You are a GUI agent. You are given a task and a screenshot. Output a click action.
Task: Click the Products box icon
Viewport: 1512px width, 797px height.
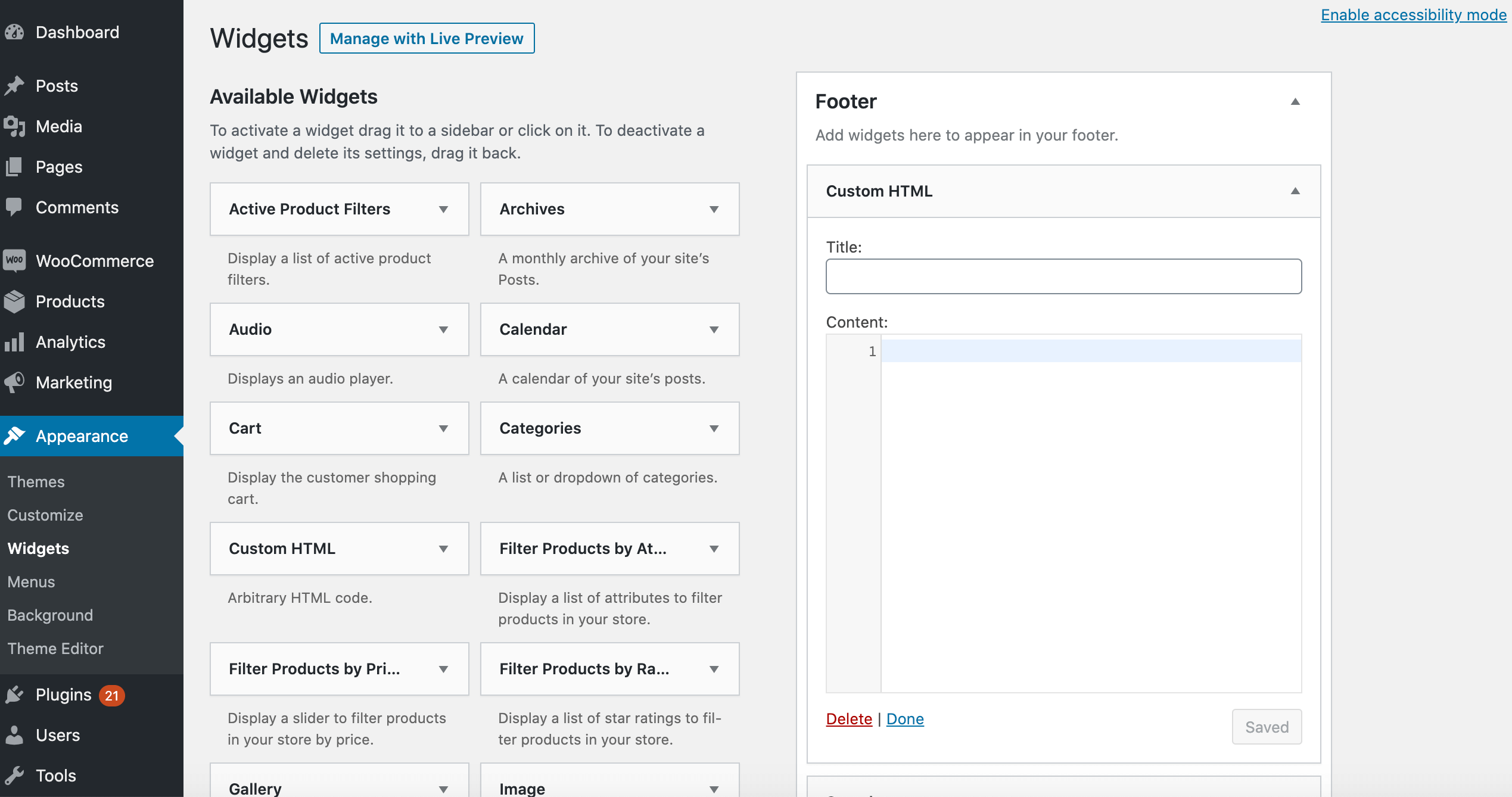[x=14, y=301]
